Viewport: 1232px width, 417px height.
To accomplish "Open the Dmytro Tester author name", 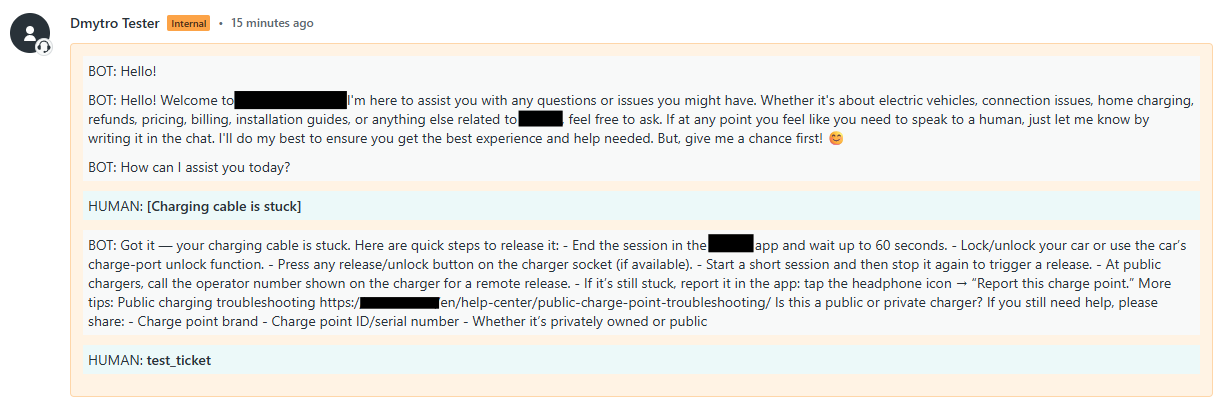I will 115,22.
